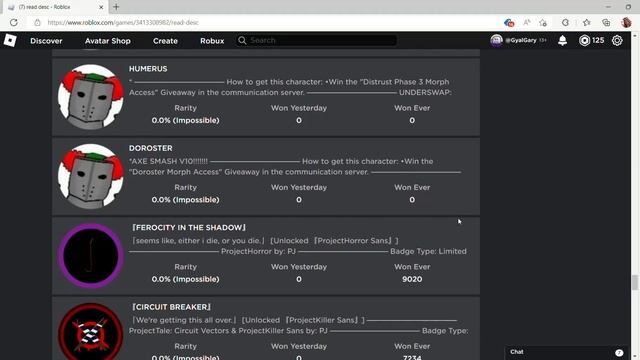Open the browser extensions icon

click(x=565, y=22)
